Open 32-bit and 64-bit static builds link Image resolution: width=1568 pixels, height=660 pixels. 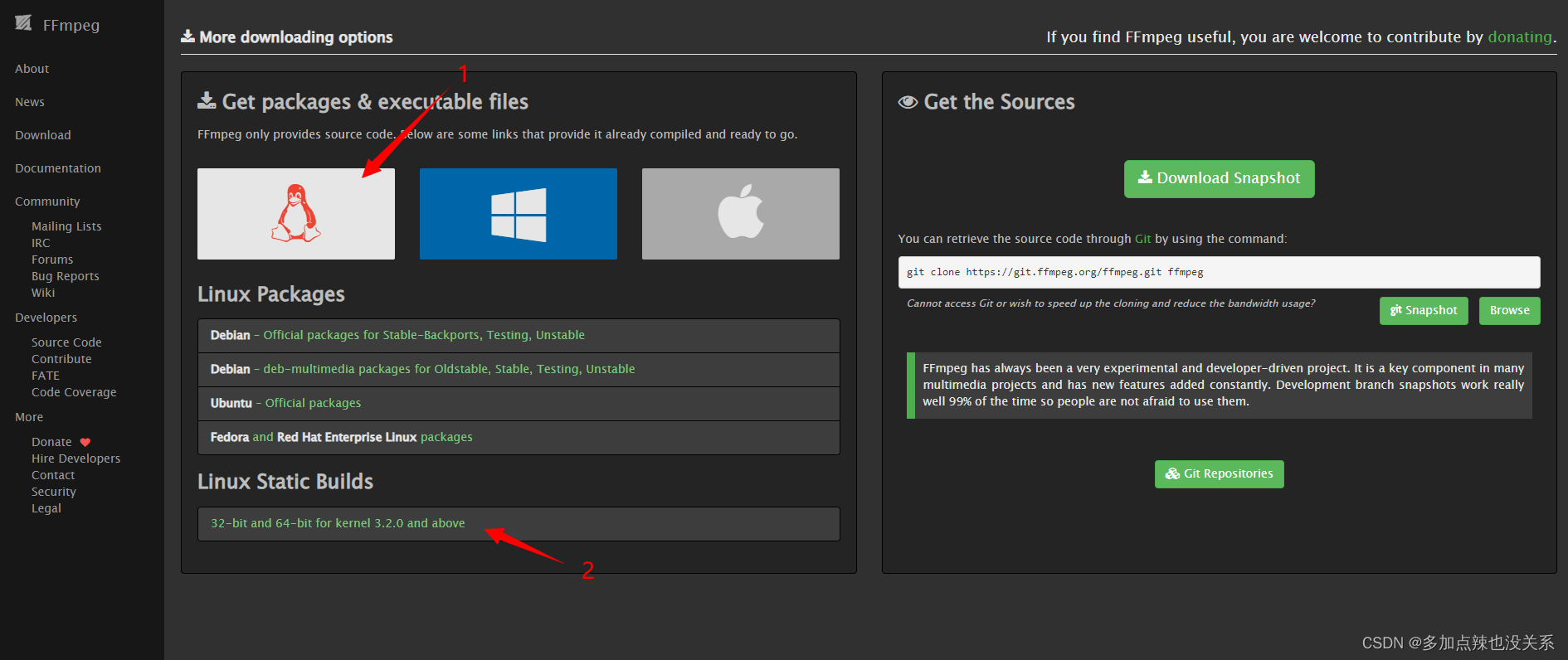(x=338, y=523)
